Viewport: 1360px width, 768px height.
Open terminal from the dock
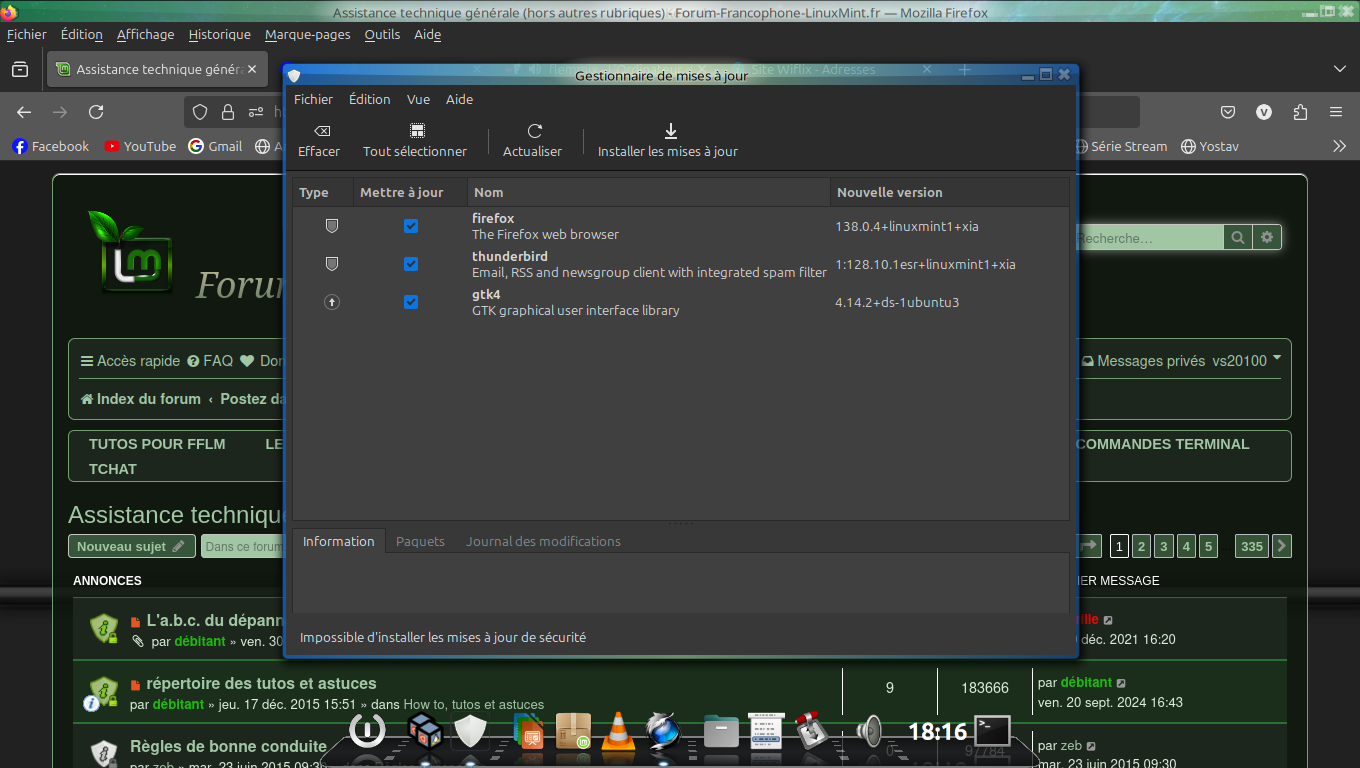point(993,731)
